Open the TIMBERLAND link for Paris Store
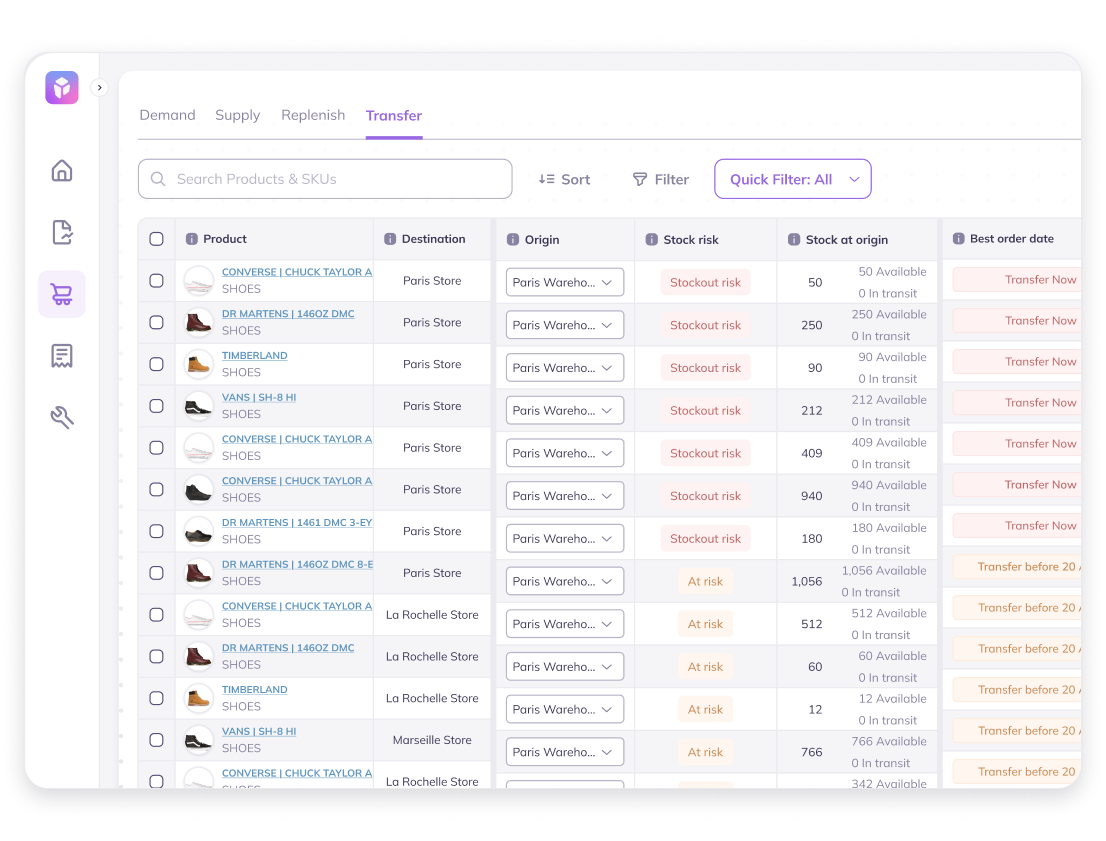Image resolution: width=1106 pixels, height=841 pixels. 255,356
